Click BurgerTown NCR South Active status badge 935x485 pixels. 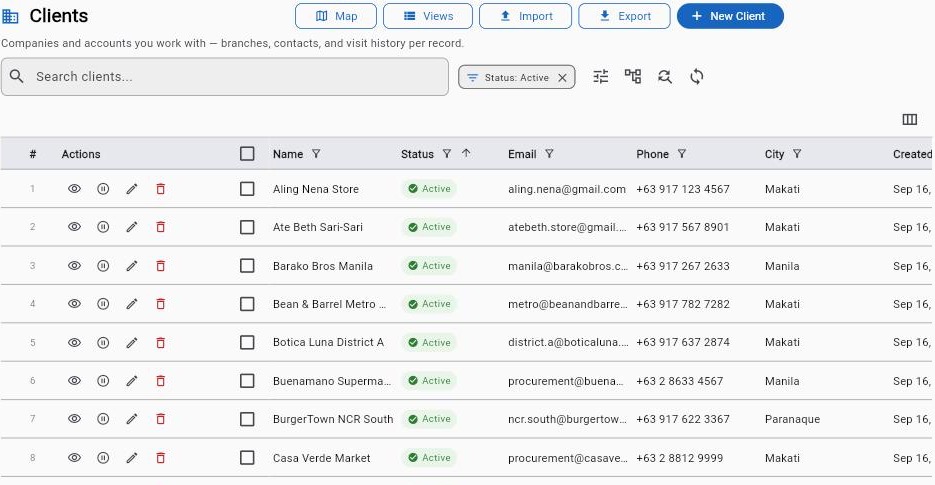click(429, 419)
